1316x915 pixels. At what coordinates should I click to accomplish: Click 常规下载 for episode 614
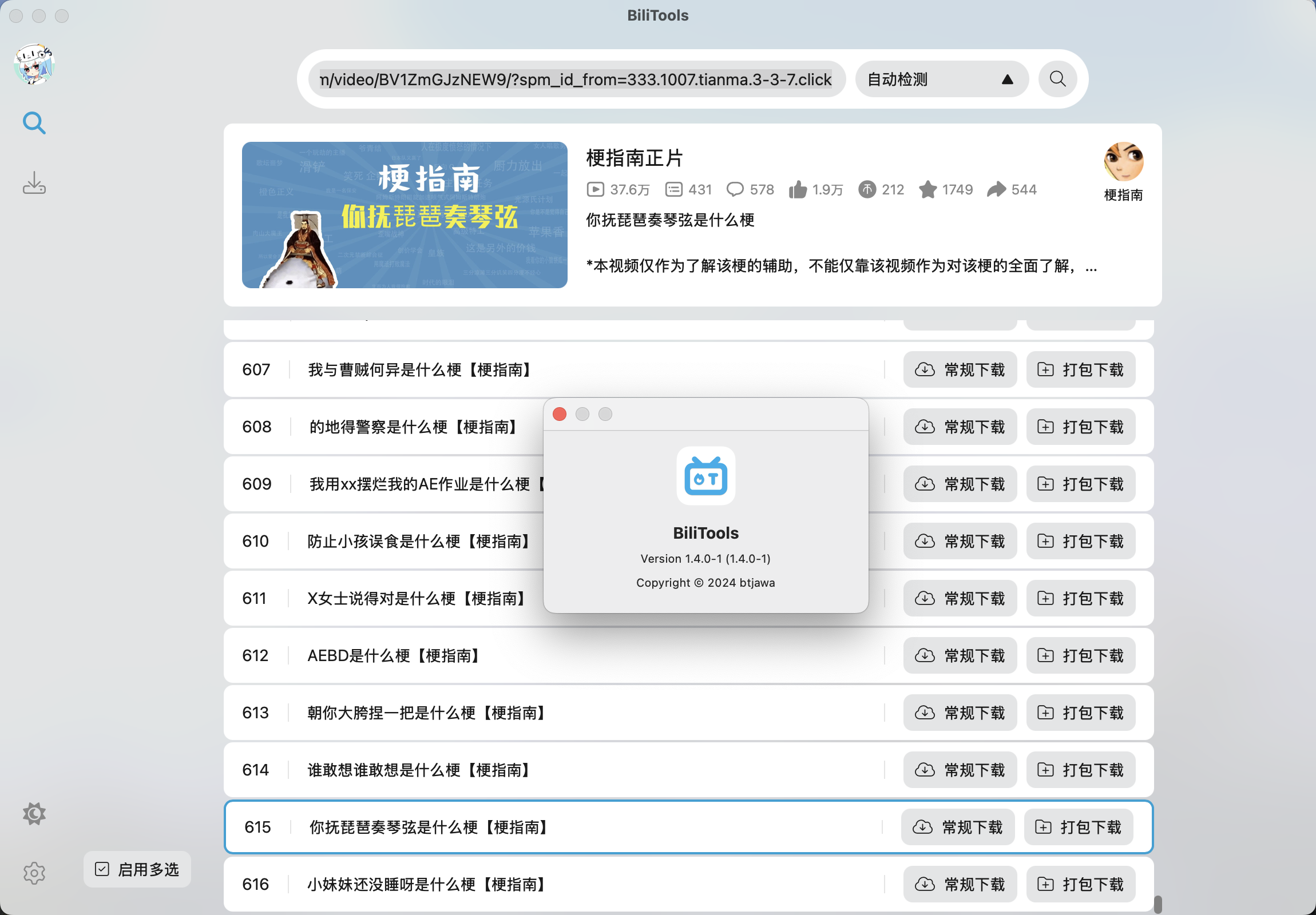[x=960, y=770]
